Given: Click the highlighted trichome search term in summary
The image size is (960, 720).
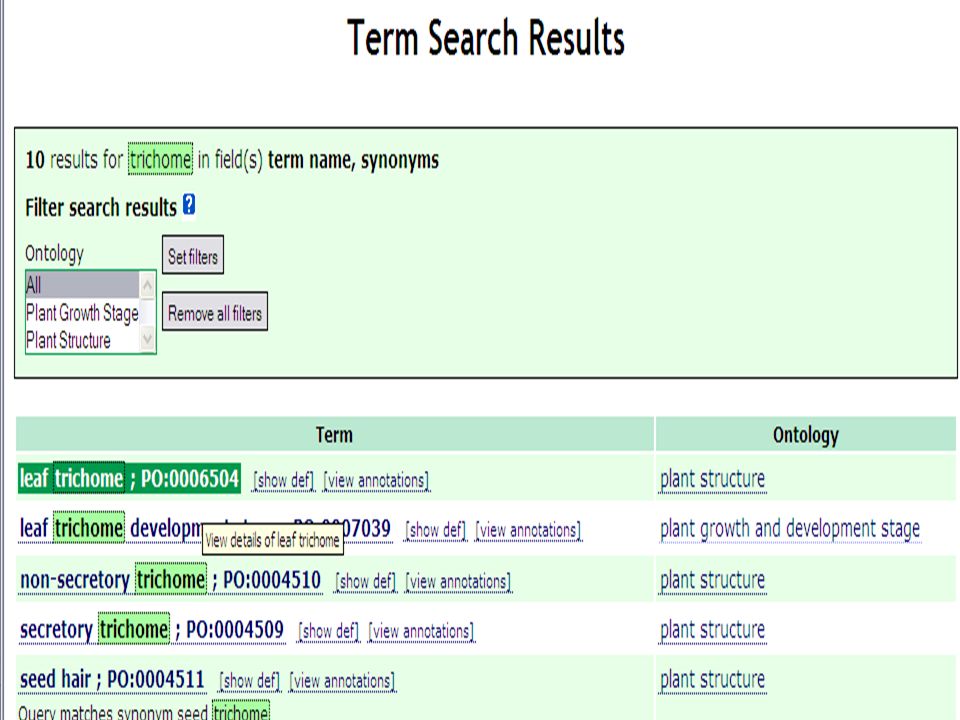Looking at the screenshot, I should [160, 159].
